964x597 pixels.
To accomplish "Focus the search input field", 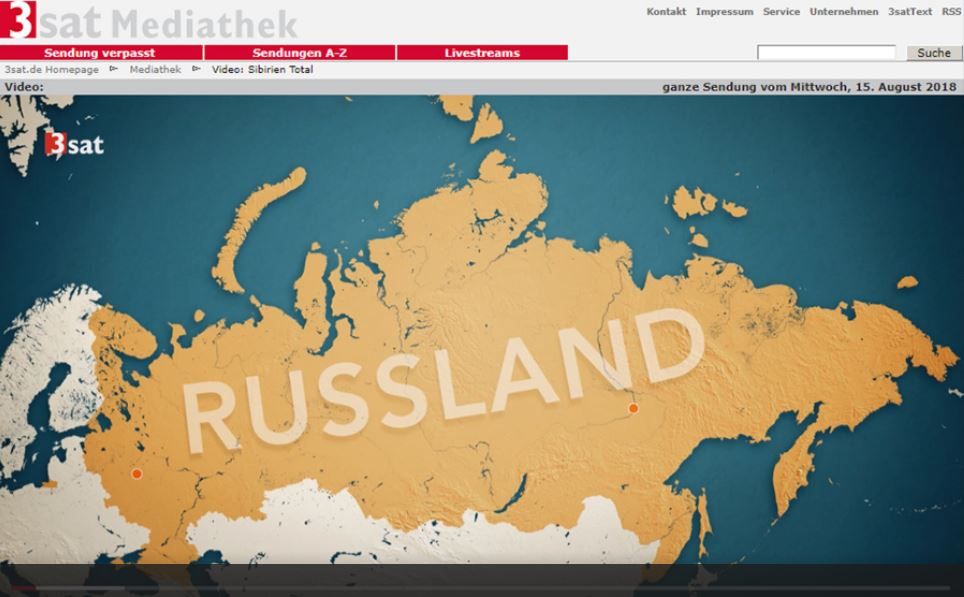I will coord(826,53).
